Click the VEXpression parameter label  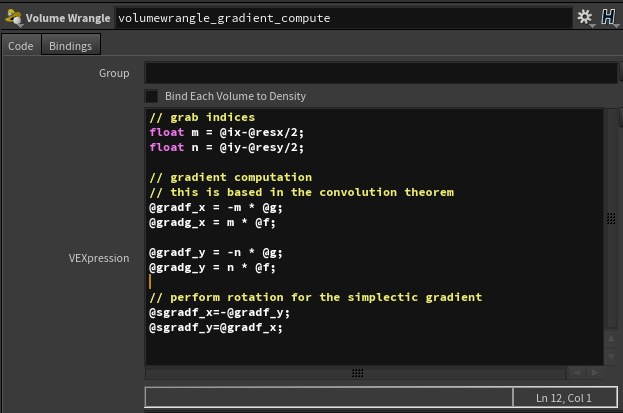(x=98, y=258)
